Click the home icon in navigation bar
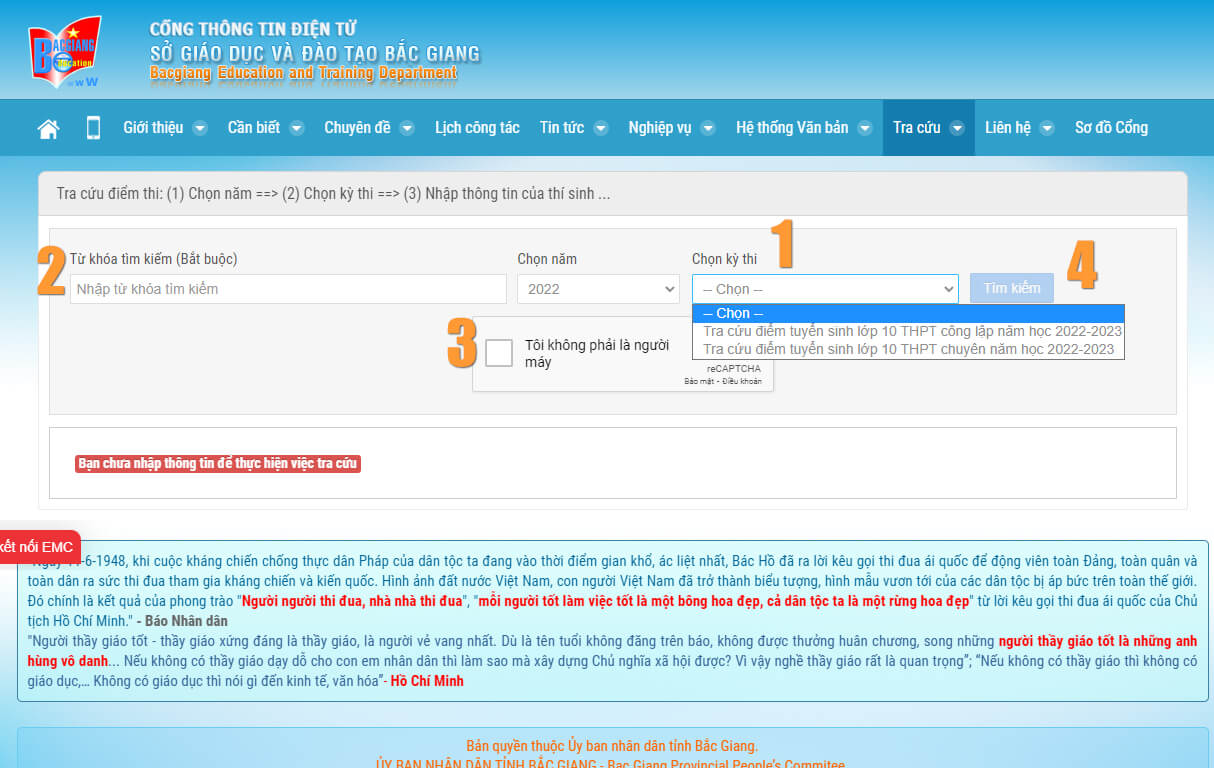Viewport: 1214px width, 768px height. [x=48, y=129]
